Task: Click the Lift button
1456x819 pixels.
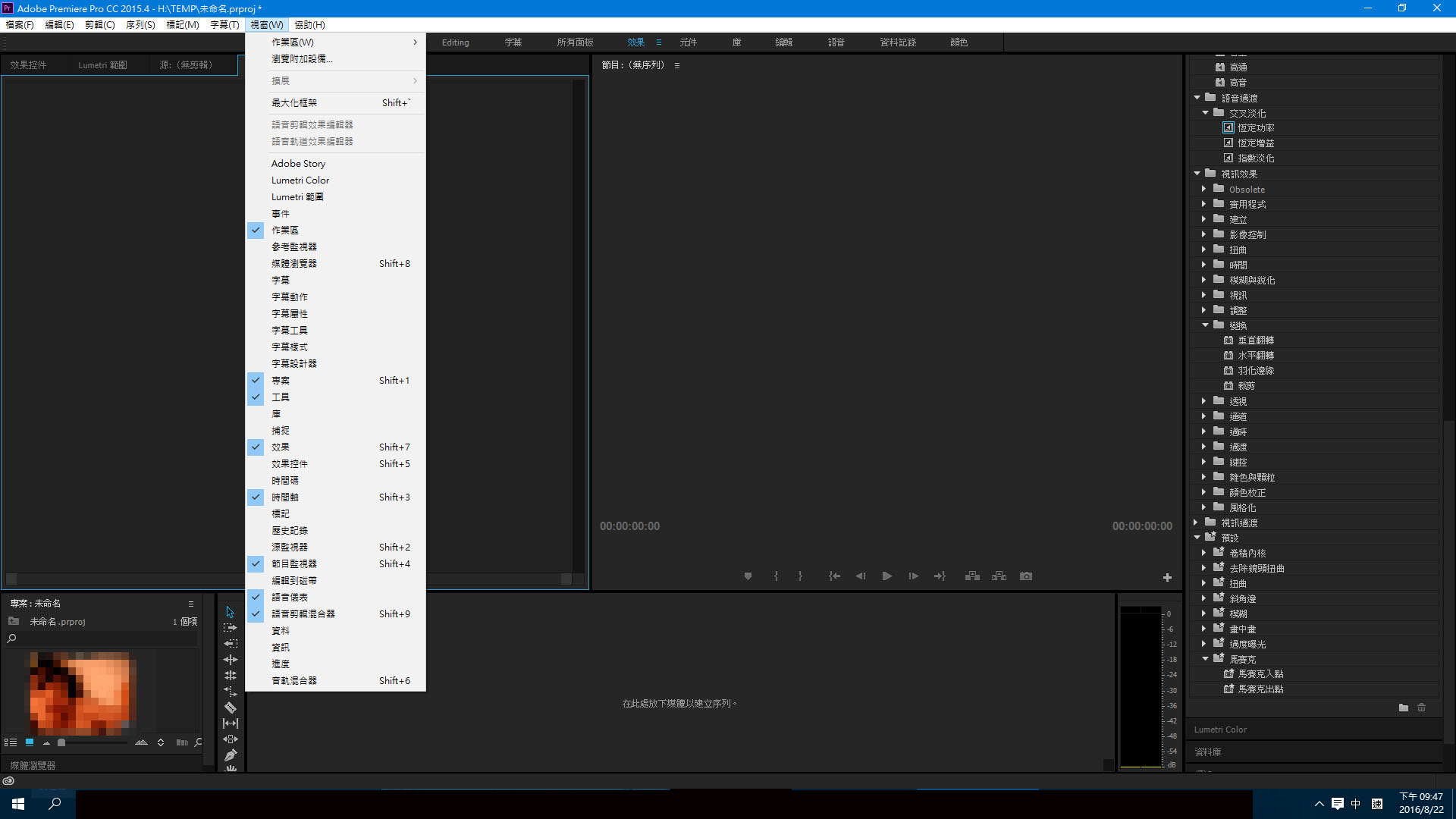Action: coord(972,576)
